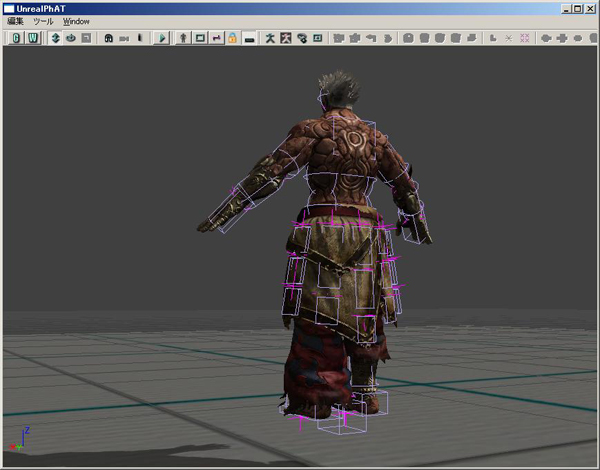The width and height of the screenshot is (600, 470).
Task: Click the chain link icon
Action: tap(302, 38)
